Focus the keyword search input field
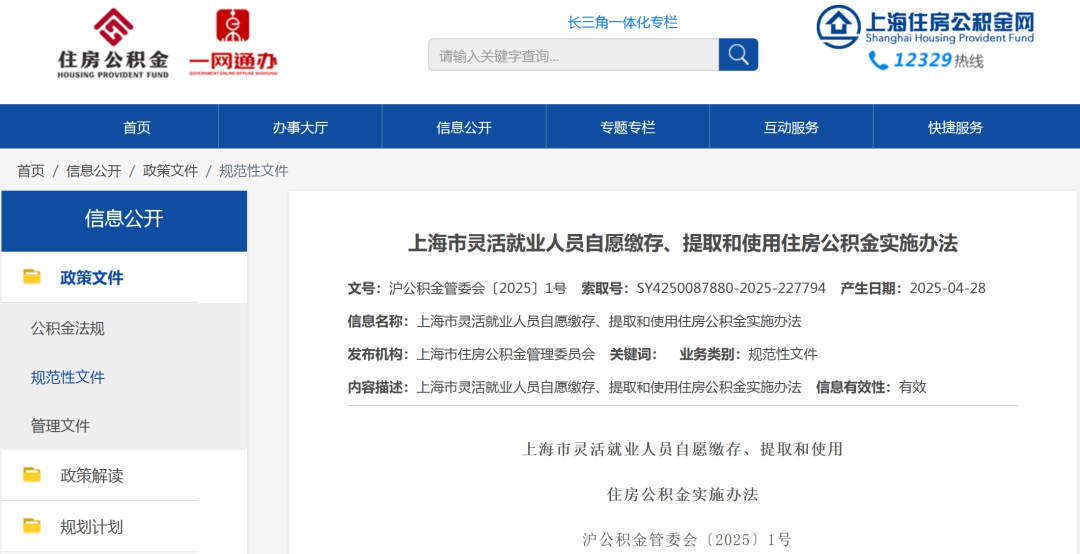Image resolution: width=1080 pixels, height=554 pixels. point(573,55)
